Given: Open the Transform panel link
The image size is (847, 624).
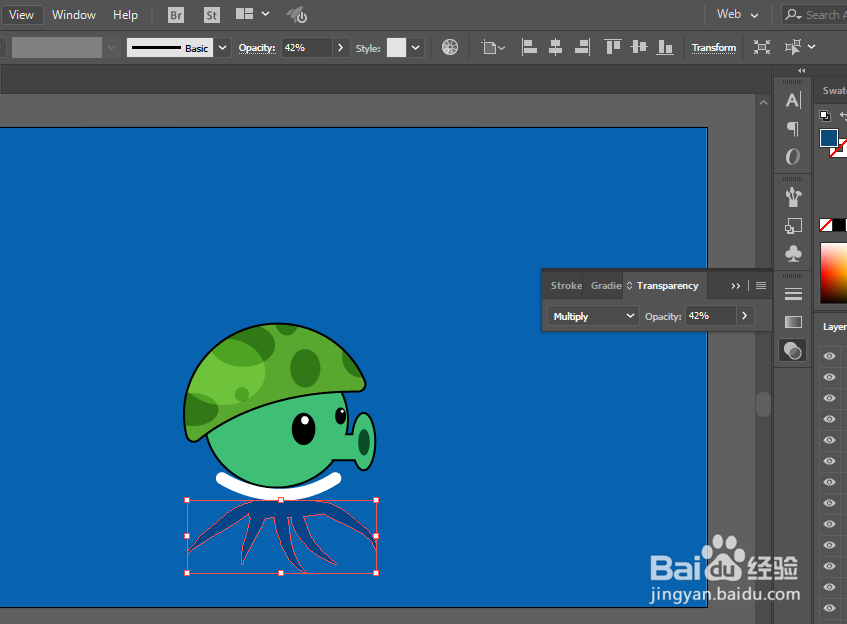Looking at the screenshot, I should tap(714, 48).
